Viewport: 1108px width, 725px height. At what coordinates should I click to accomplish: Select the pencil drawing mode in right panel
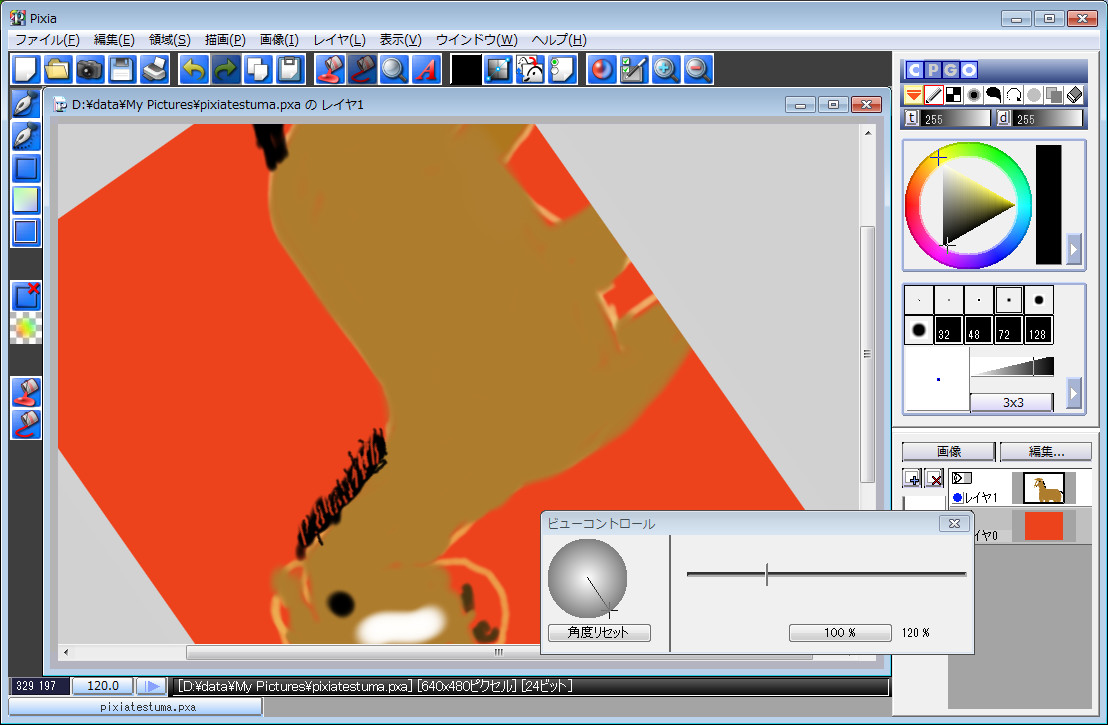pyautogui.click(x=932, y=95)
